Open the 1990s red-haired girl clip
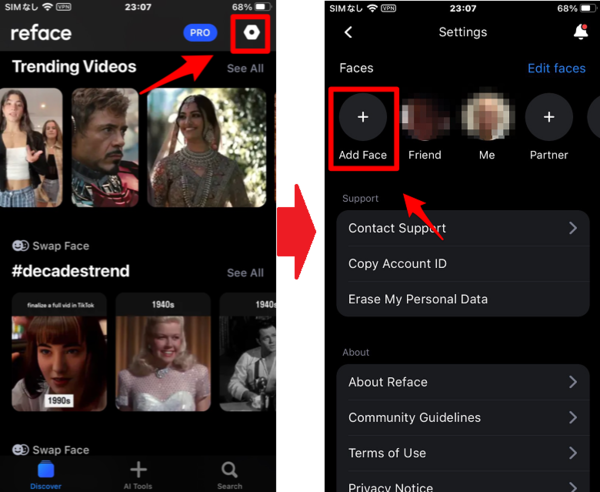This screenshot has width=600, height=492. (x=59, y=352)
